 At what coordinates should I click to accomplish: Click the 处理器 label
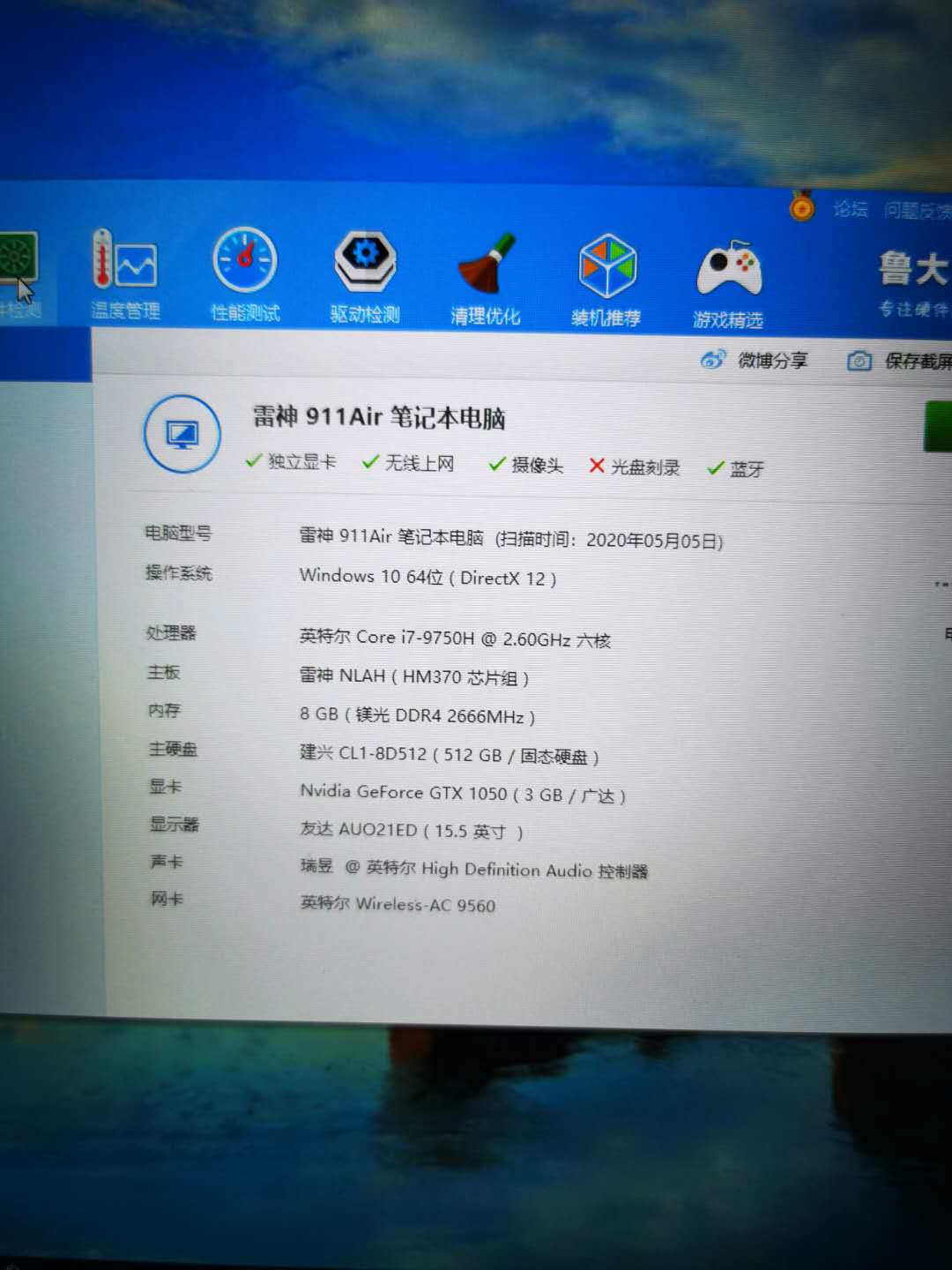[x=171, y=632]
